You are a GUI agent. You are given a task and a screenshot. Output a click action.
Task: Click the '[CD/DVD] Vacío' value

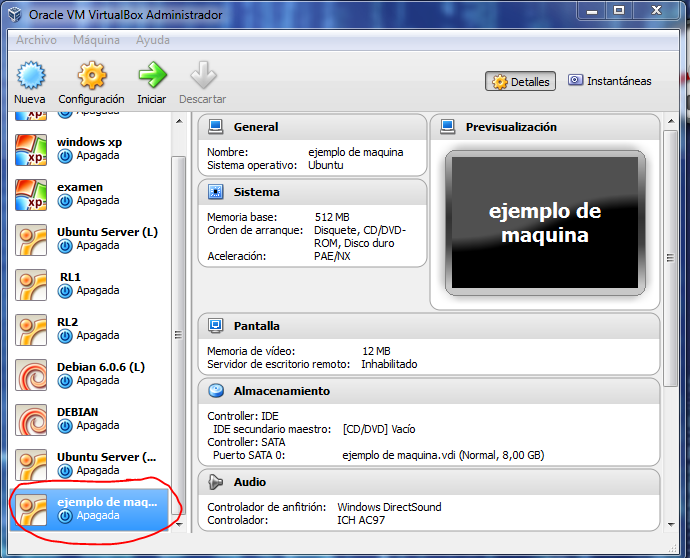[379, 429]
